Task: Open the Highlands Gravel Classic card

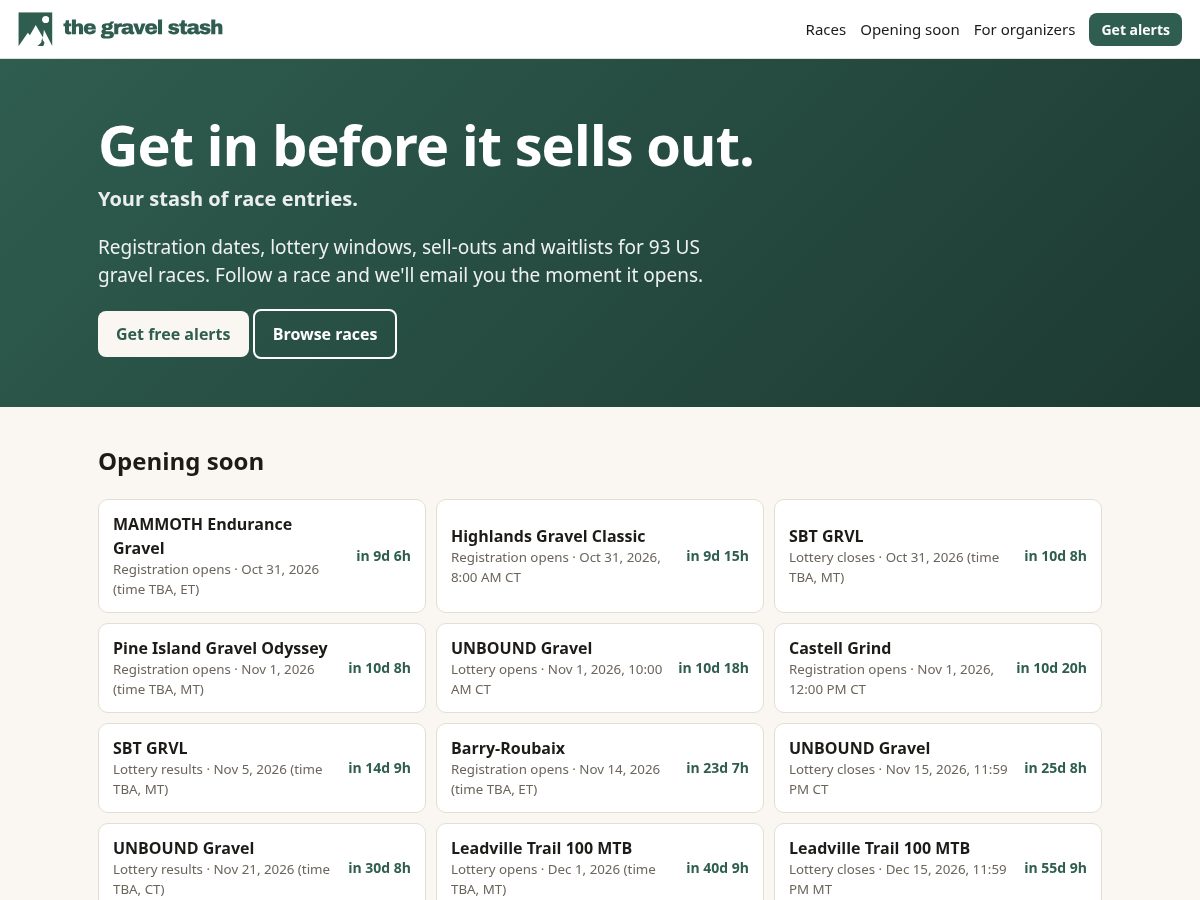Action: point(600,556)
